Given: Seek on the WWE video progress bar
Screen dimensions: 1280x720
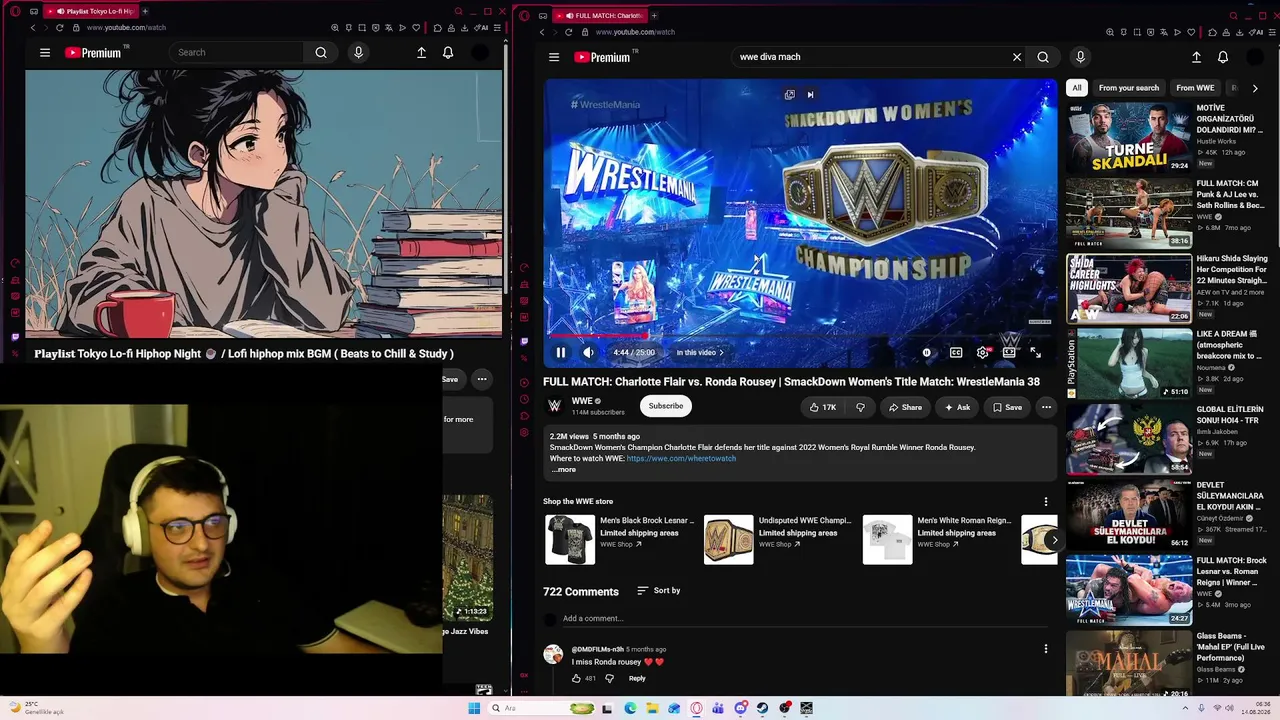Looking at the screenshot, I should pyautogui.click(x=800, y=336).
